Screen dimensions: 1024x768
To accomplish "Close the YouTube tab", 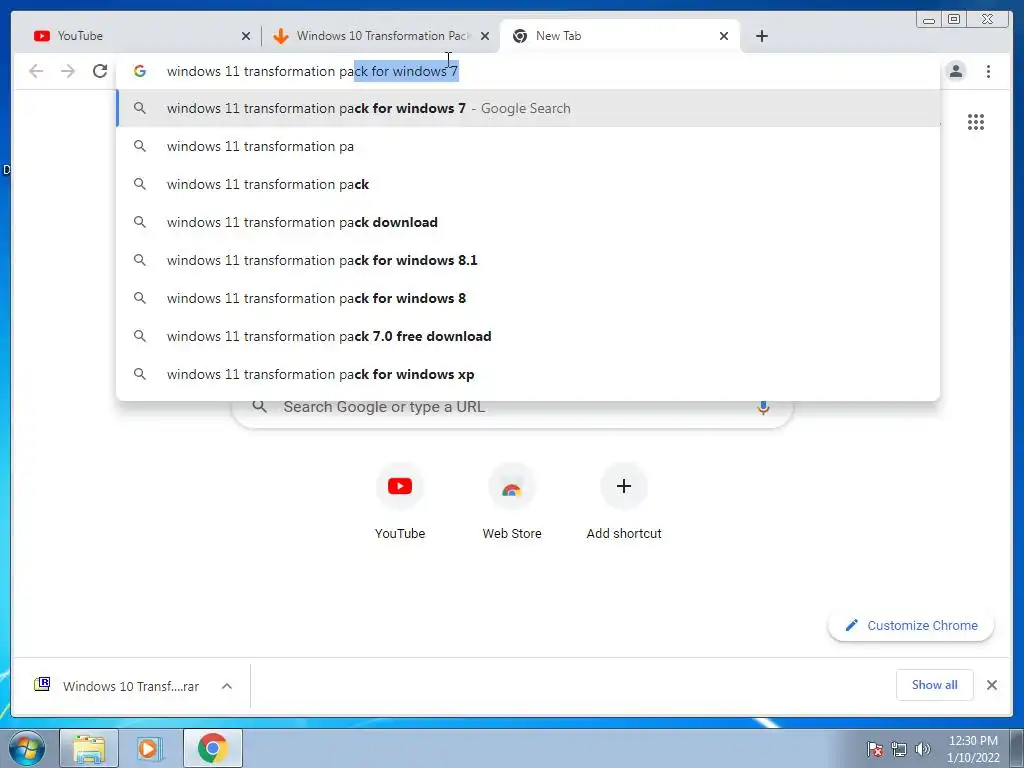I will coord(246,36).
